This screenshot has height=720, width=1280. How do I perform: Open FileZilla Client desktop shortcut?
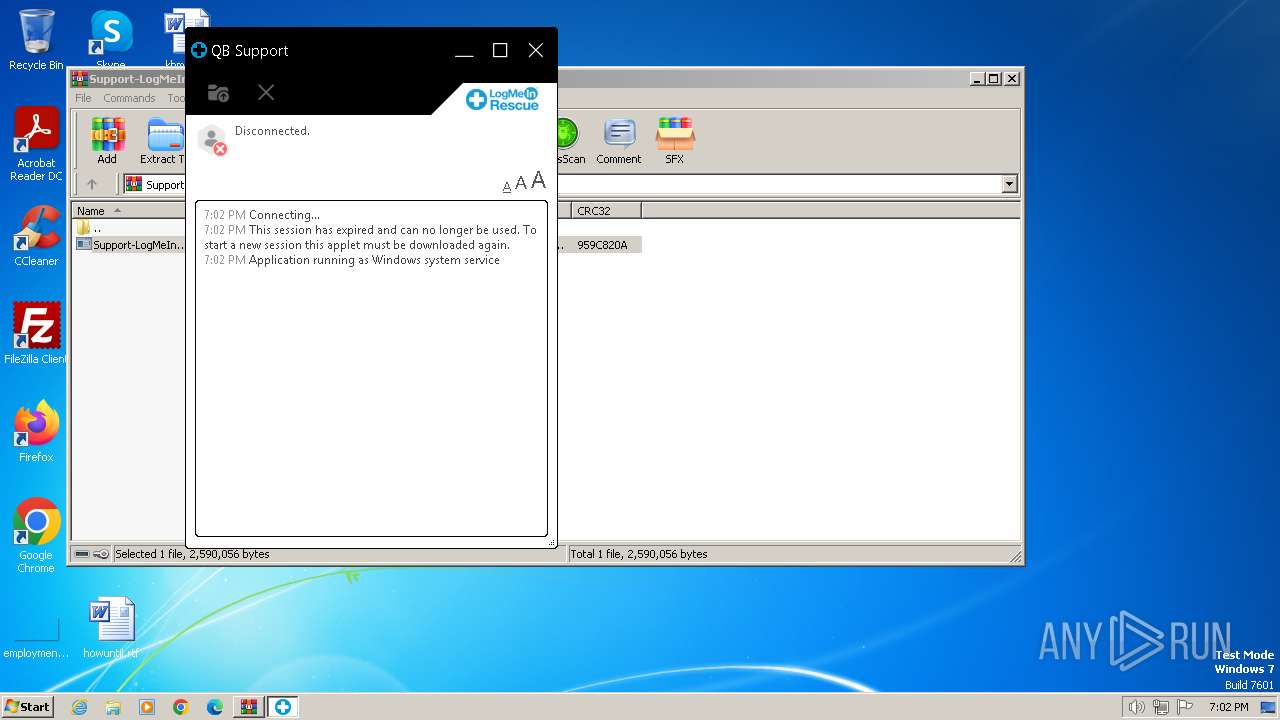point(36,334)
